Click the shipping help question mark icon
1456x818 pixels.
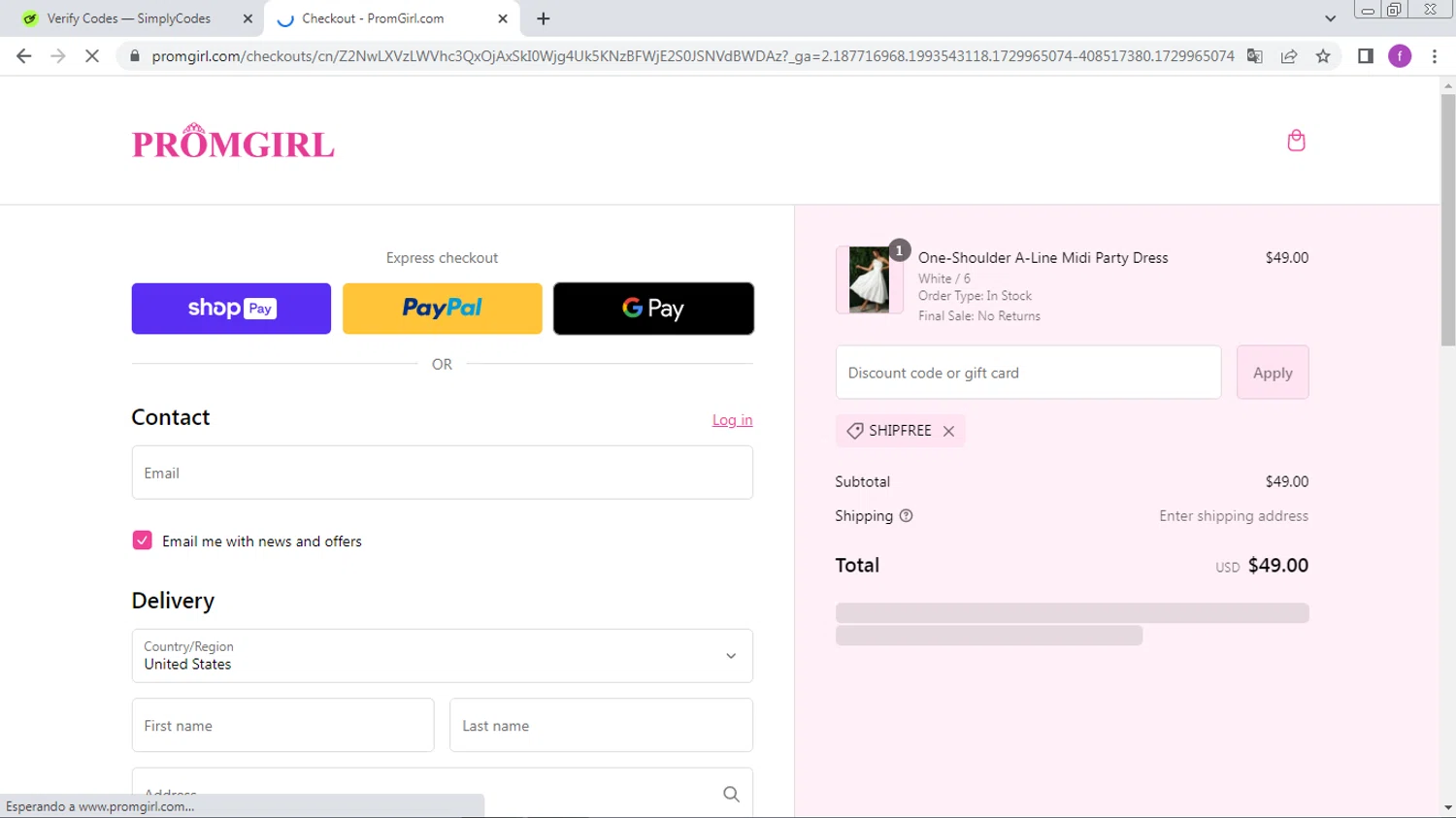[906, 516]
